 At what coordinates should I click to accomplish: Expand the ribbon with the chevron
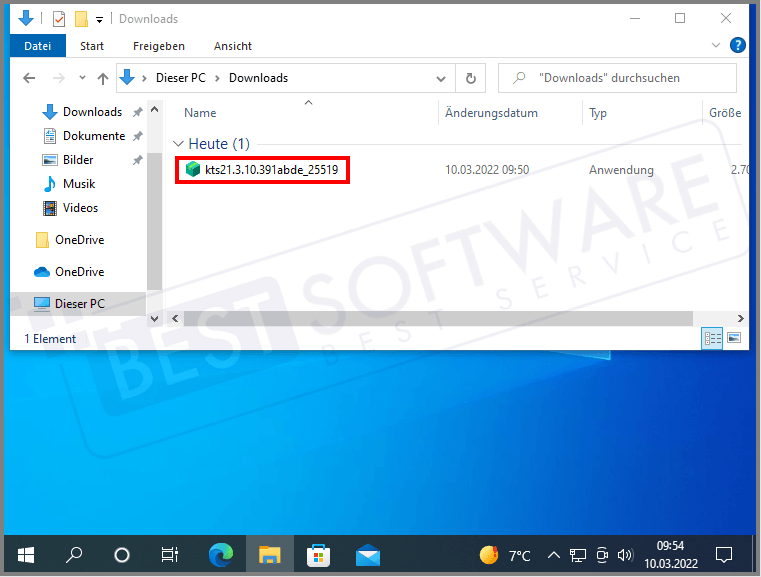[x=716, y=46]
